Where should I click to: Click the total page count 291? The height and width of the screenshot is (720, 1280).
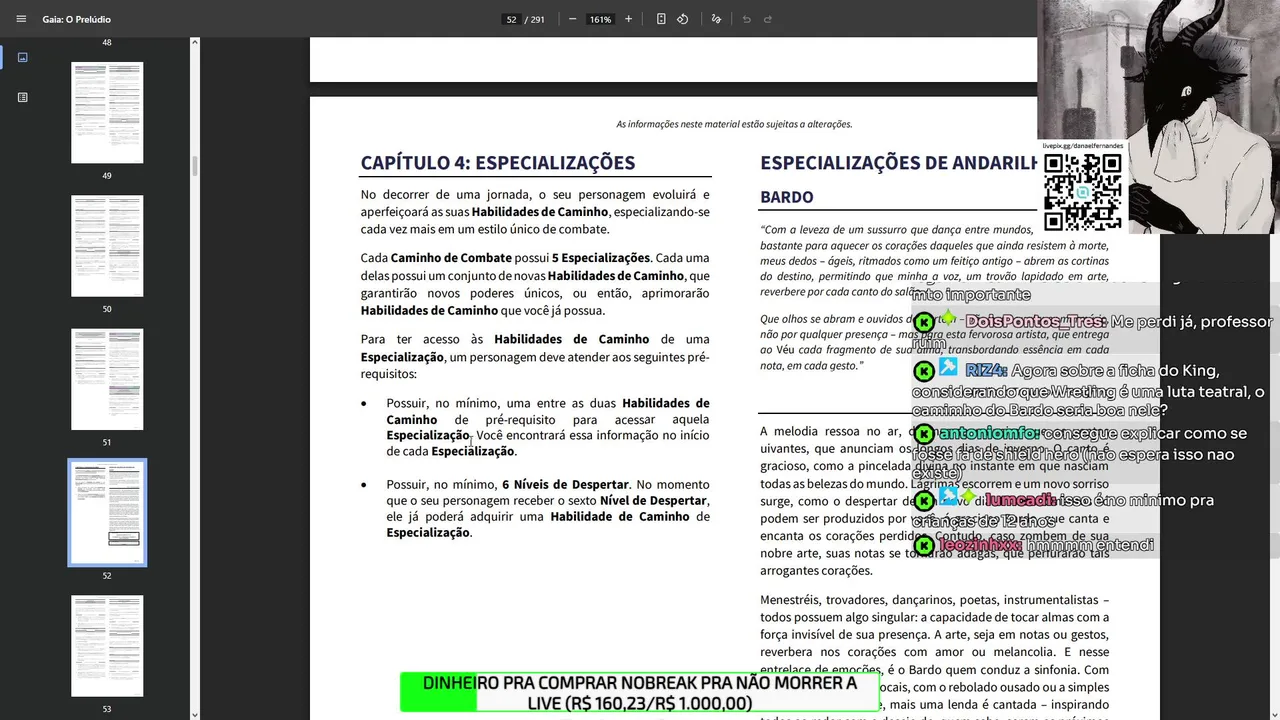(x=538, y=19)
